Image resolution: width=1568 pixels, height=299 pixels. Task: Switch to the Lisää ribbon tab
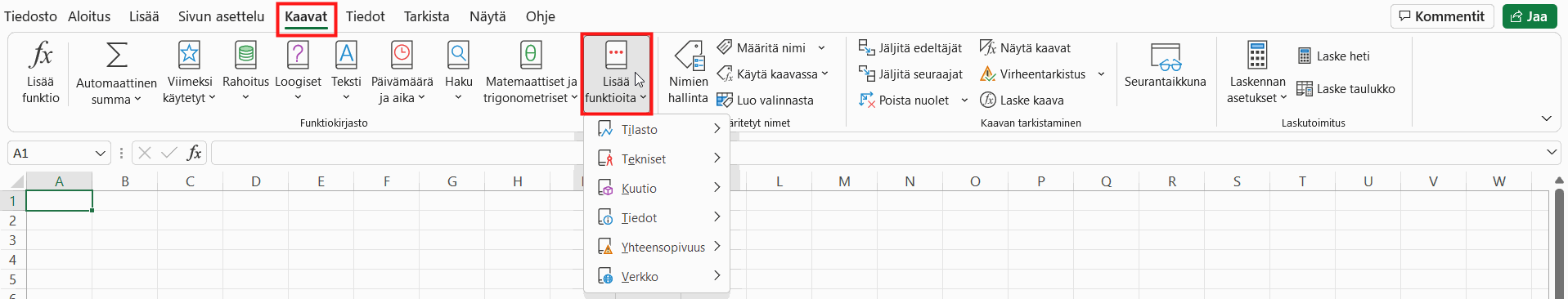[x=144, y=16]
